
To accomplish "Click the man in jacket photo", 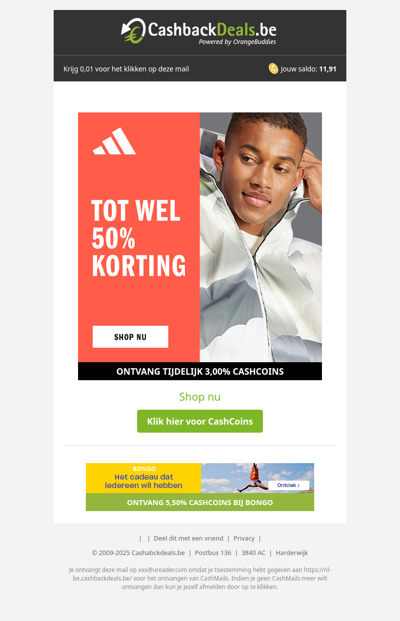I will pyautogui.click(x=261, y=237).
